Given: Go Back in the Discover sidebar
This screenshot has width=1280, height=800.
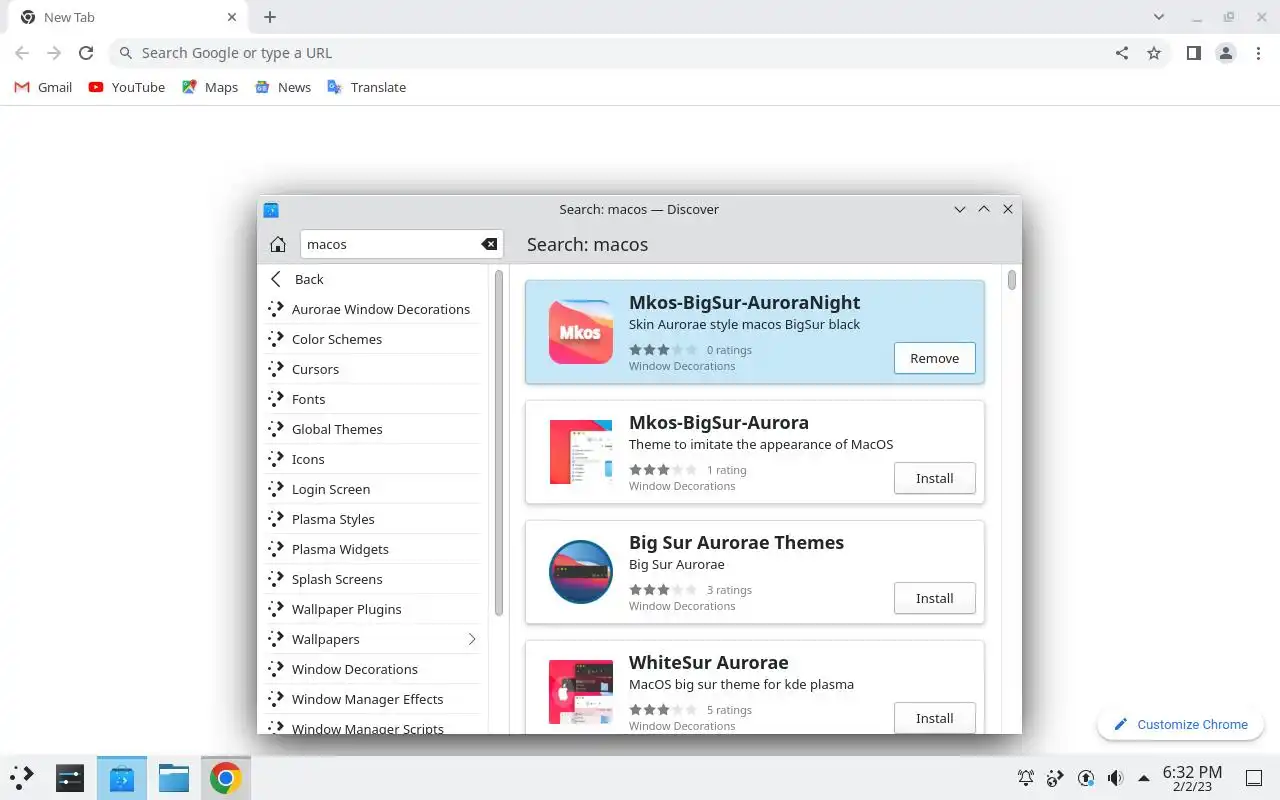Looking at the screenshot, I should 374,279.
